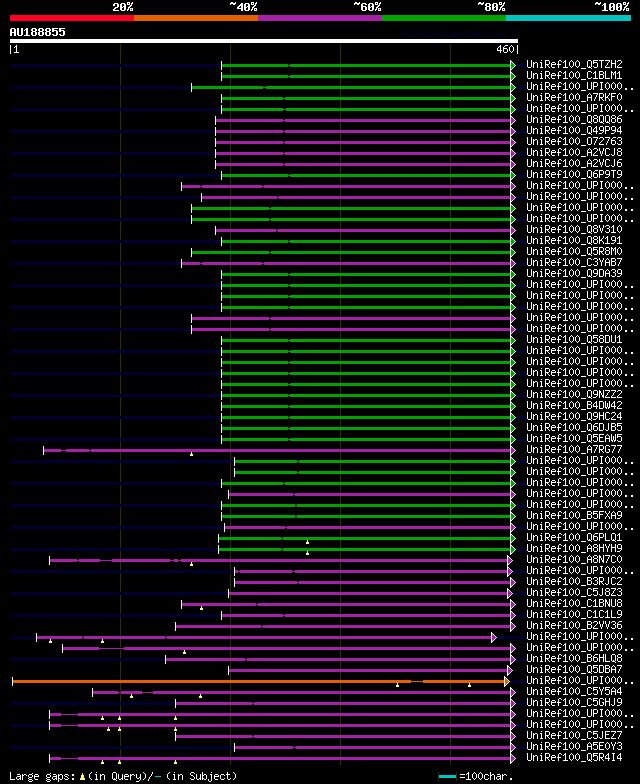Screen dimensions: 640x784
Task: Select the UniRef100_A2VCJ8 label
Action: 574,152
